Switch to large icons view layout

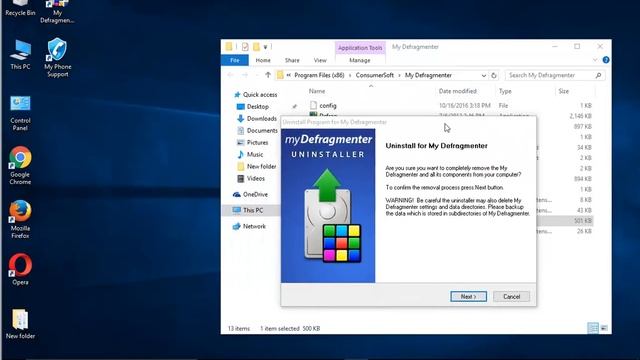(604, 328)
